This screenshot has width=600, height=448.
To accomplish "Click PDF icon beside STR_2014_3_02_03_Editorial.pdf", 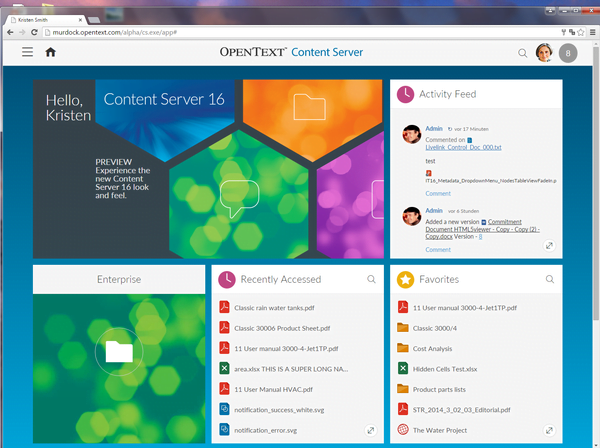I will click(403, 409).
